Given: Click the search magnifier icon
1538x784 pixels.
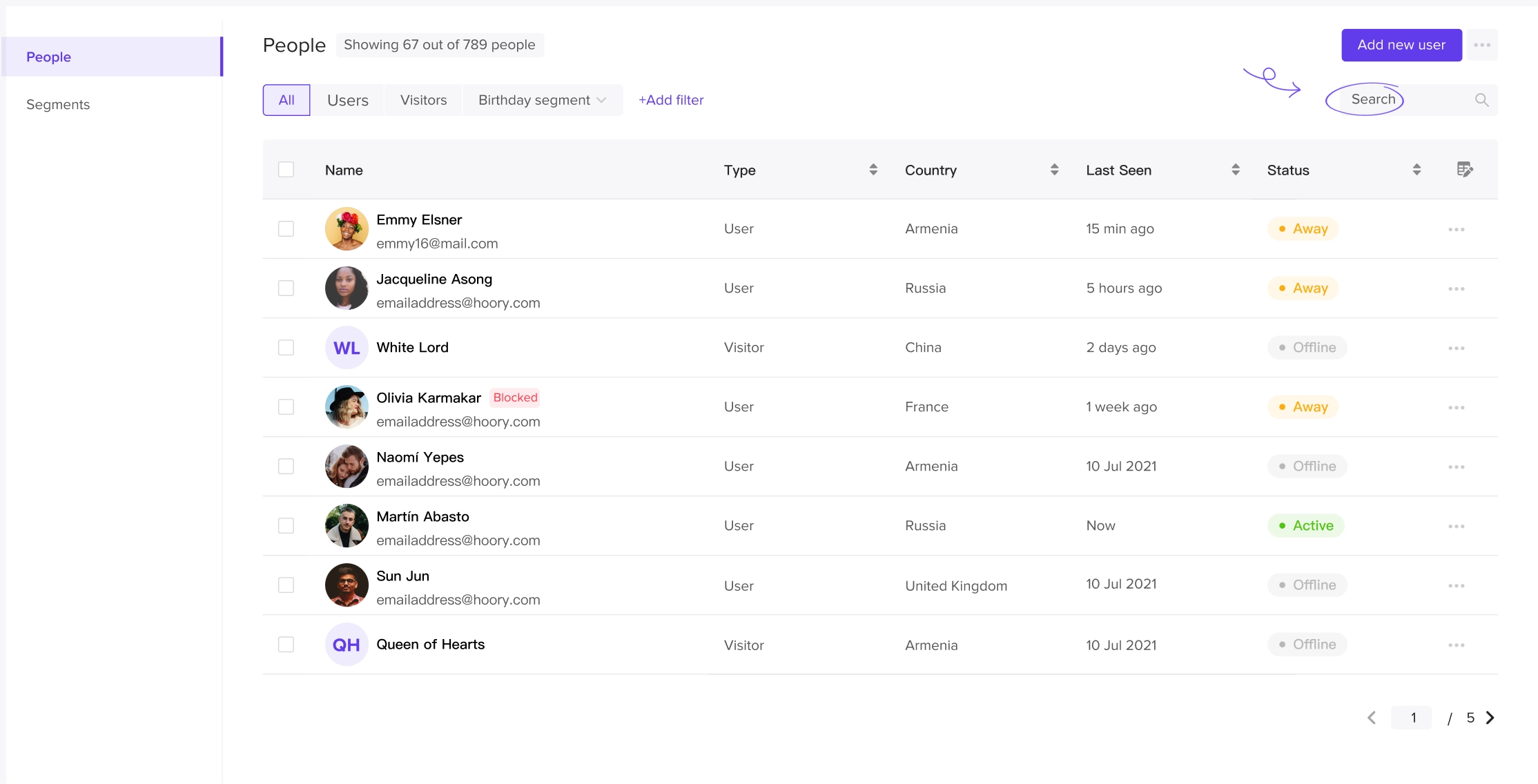Looking at the screenshot, I should point(1481,100).
